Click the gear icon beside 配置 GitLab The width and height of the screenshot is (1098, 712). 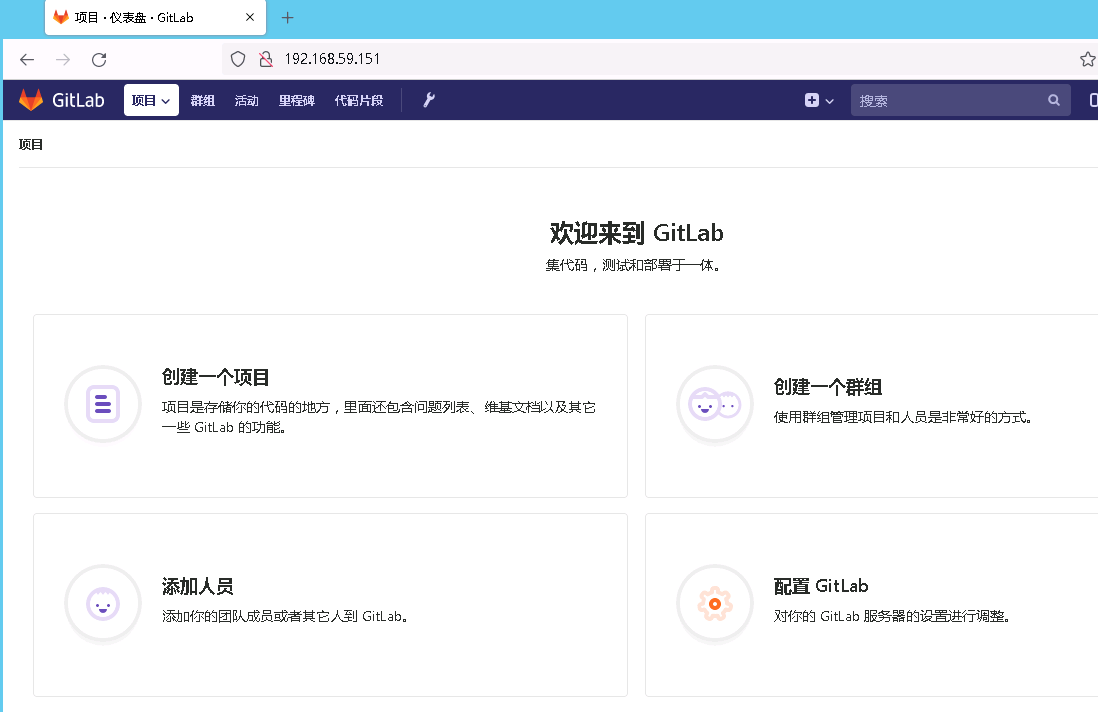pos(715,603)
